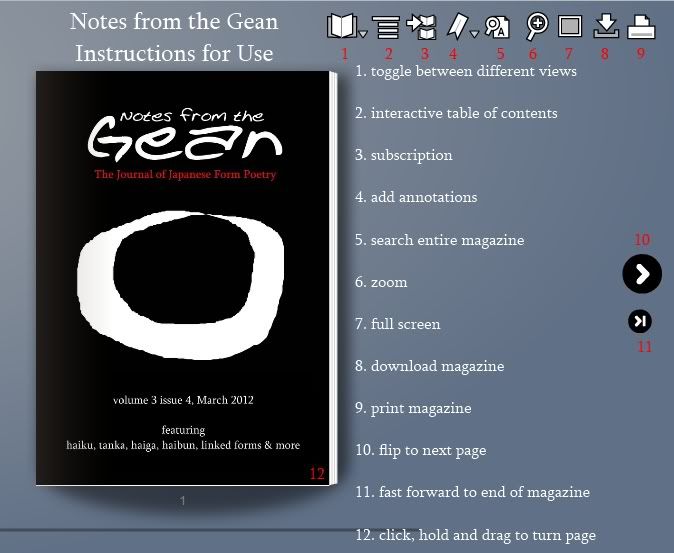Flip to the next page
Viewport: 674px width, 553px height.
(x=642, y=274)
